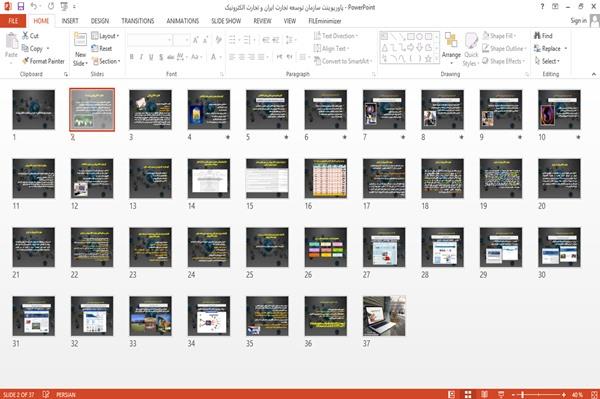Click the Undo arrow icon

pos(34,7)
